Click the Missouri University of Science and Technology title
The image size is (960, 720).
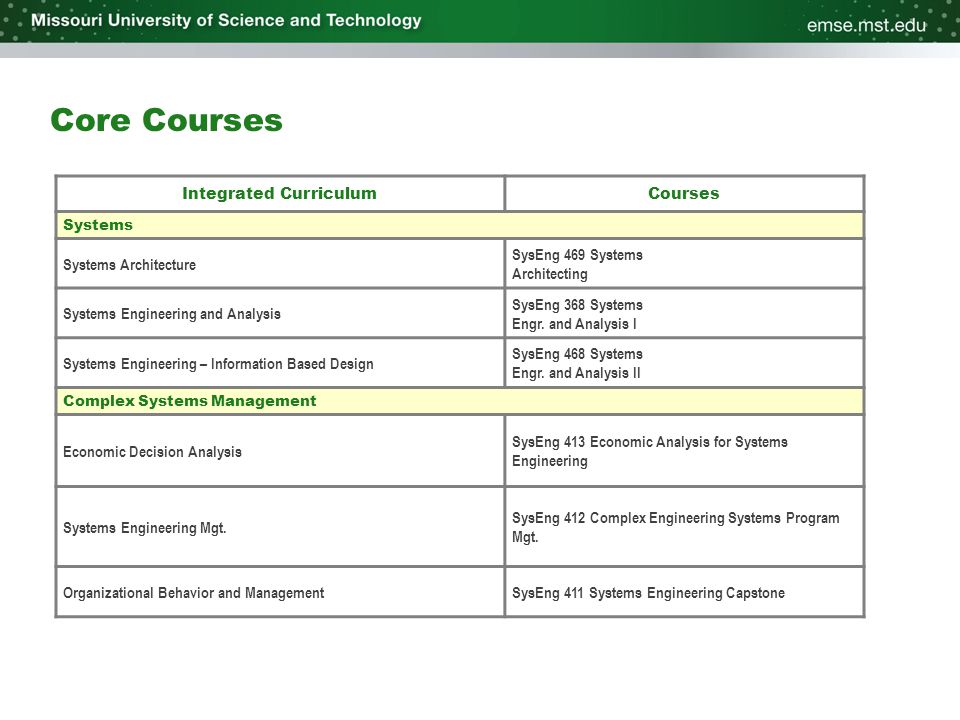click(x=226, y=20)
